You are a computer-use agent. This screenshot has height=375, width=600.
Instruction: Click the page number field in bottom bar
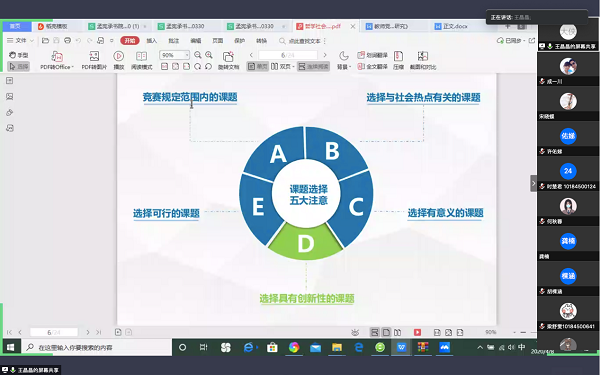(54, 332)
